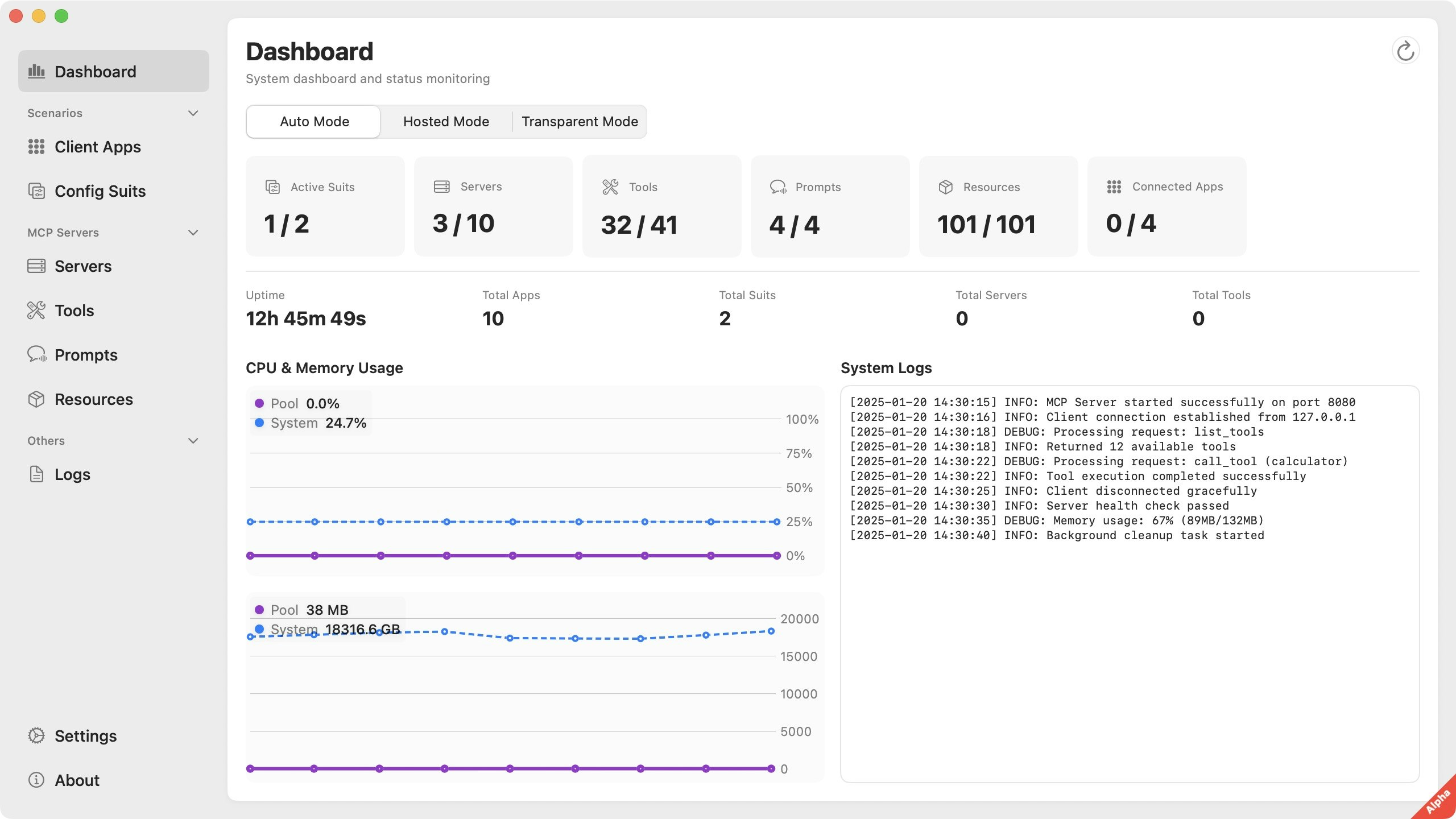Switch to Transparent Mode

(580, 121)
